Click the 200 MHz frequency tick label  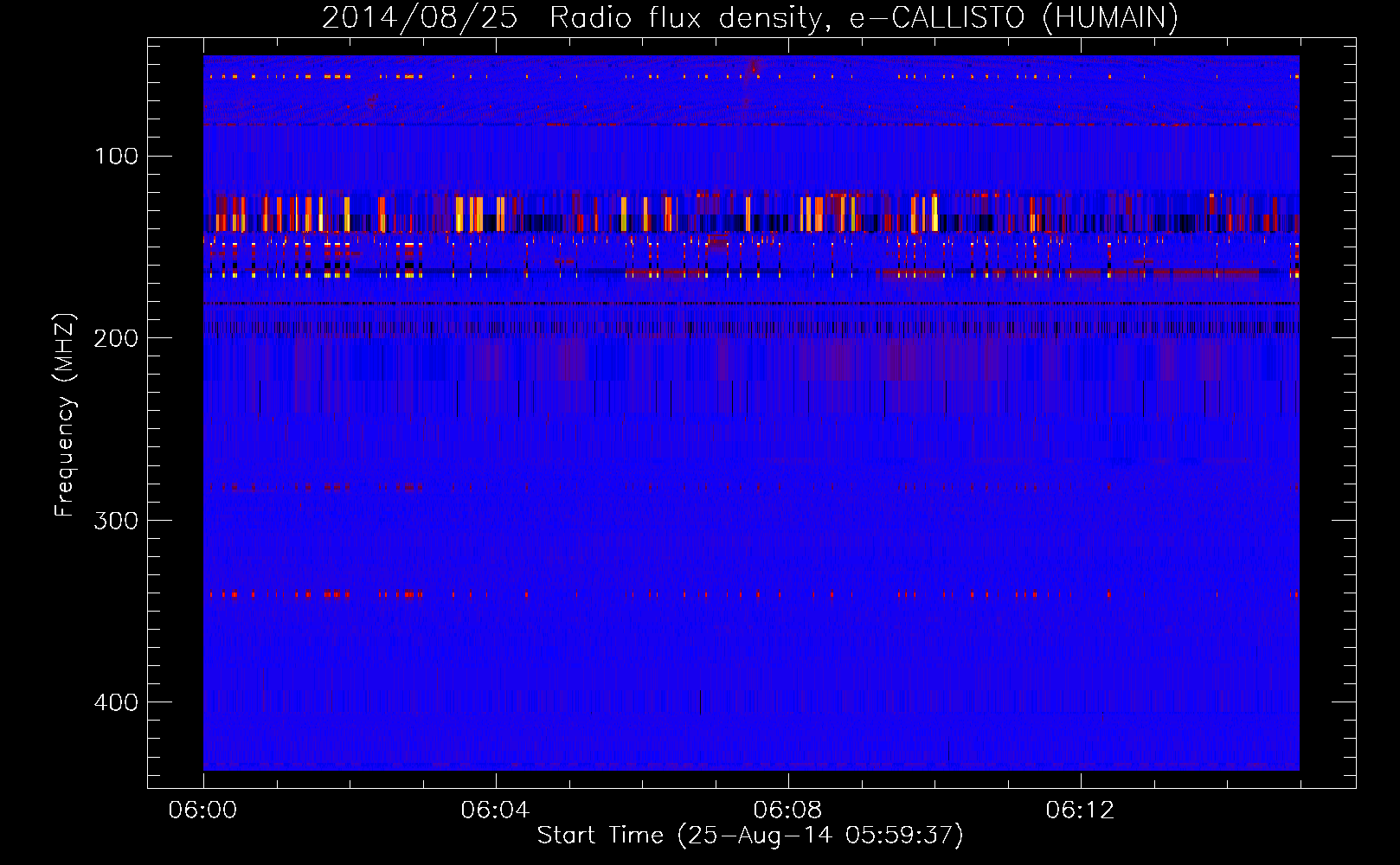click(116, 337)
